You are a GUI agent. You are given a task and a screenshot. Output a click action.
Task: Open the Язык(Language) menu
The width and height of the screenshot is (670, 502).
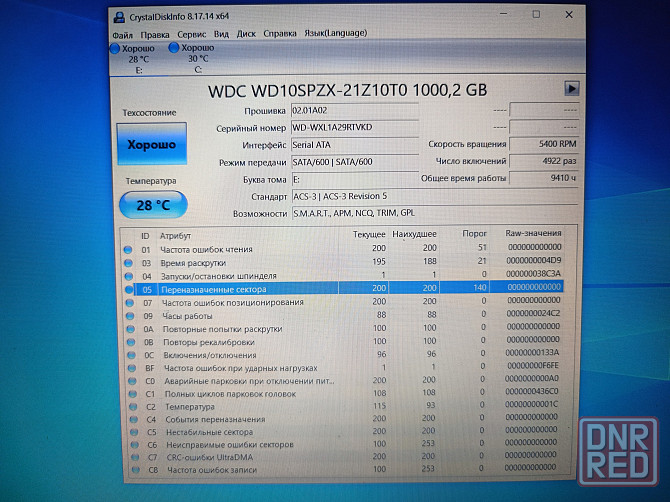[335, 32]
